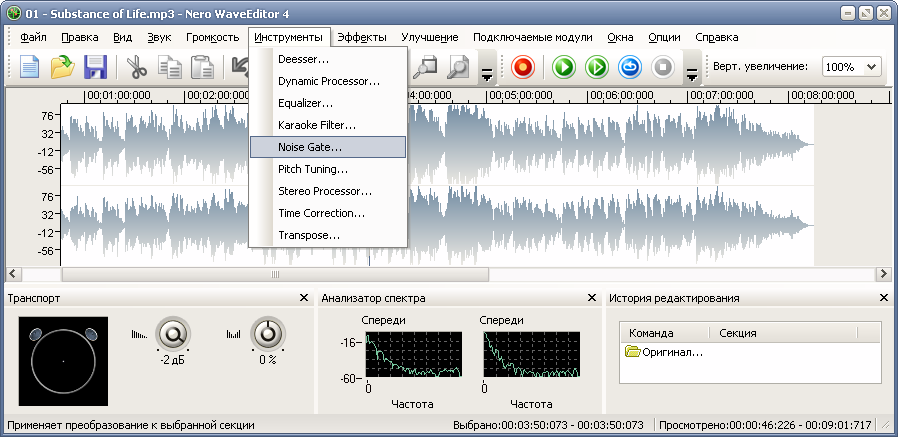Open the Эффекты menu
898x437 pixels.
coord(362,37)
